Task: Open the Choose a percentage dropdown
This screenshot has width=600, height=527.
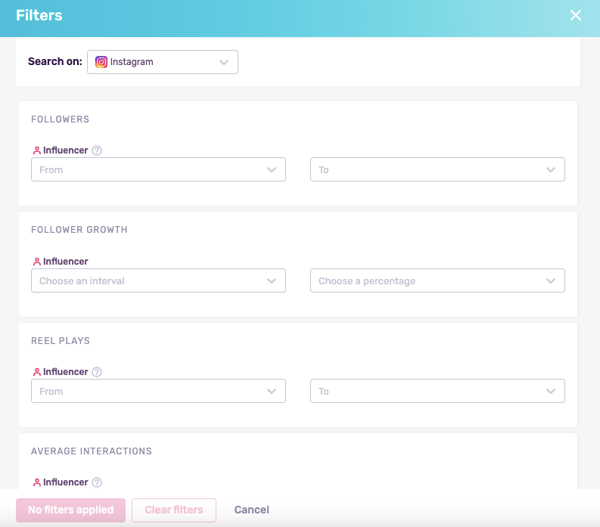Action: tap(437, 281)
